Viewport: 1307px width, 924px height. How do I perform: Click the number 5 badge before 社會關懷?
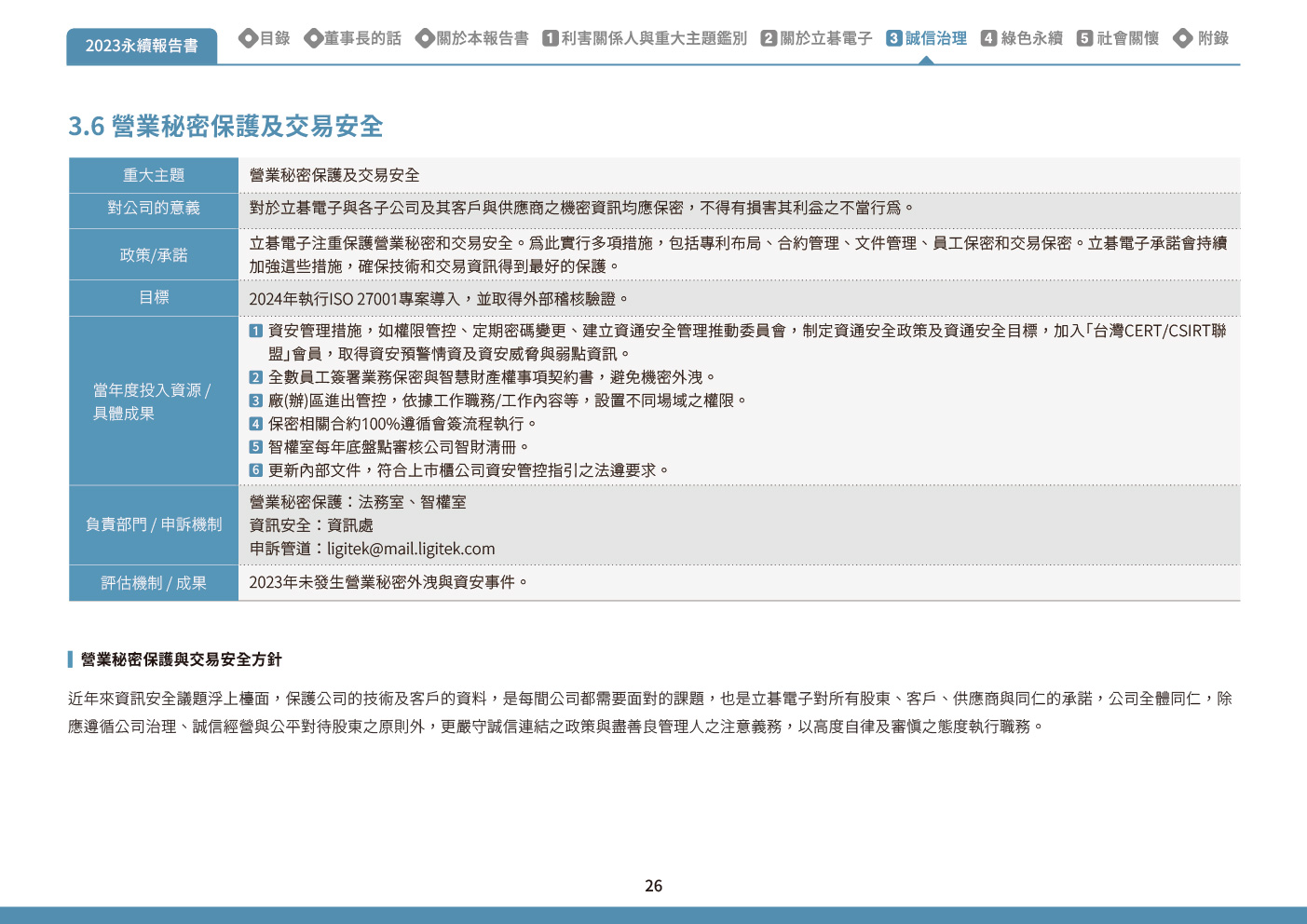pos(1084,38)
